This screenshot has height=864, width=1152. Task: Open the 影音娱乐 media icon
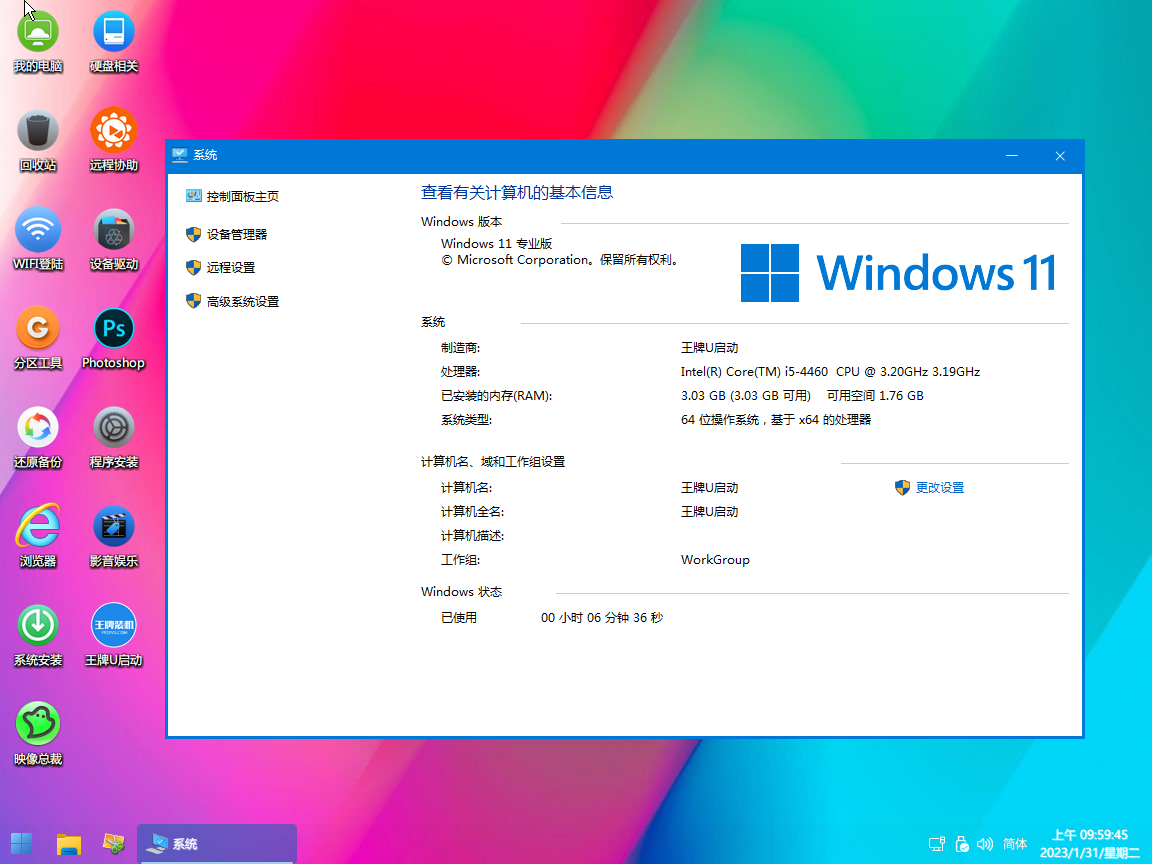114,537
